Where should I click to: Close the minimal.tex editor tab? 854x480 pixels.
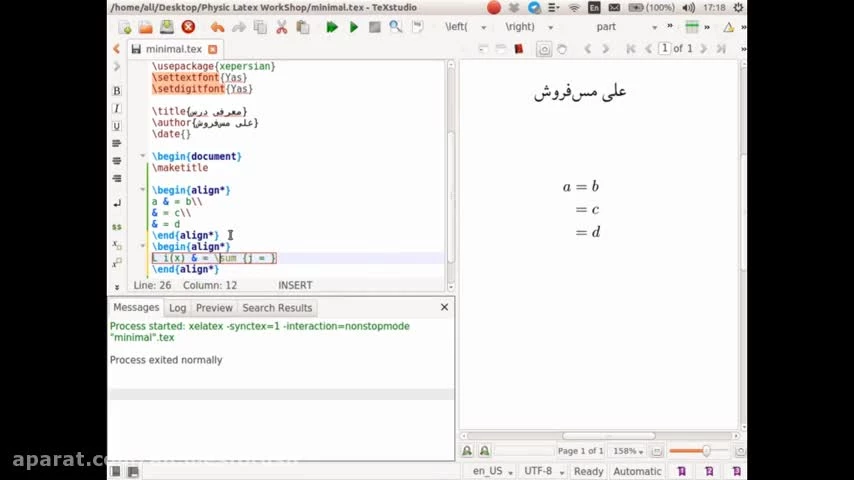[212, 49]
